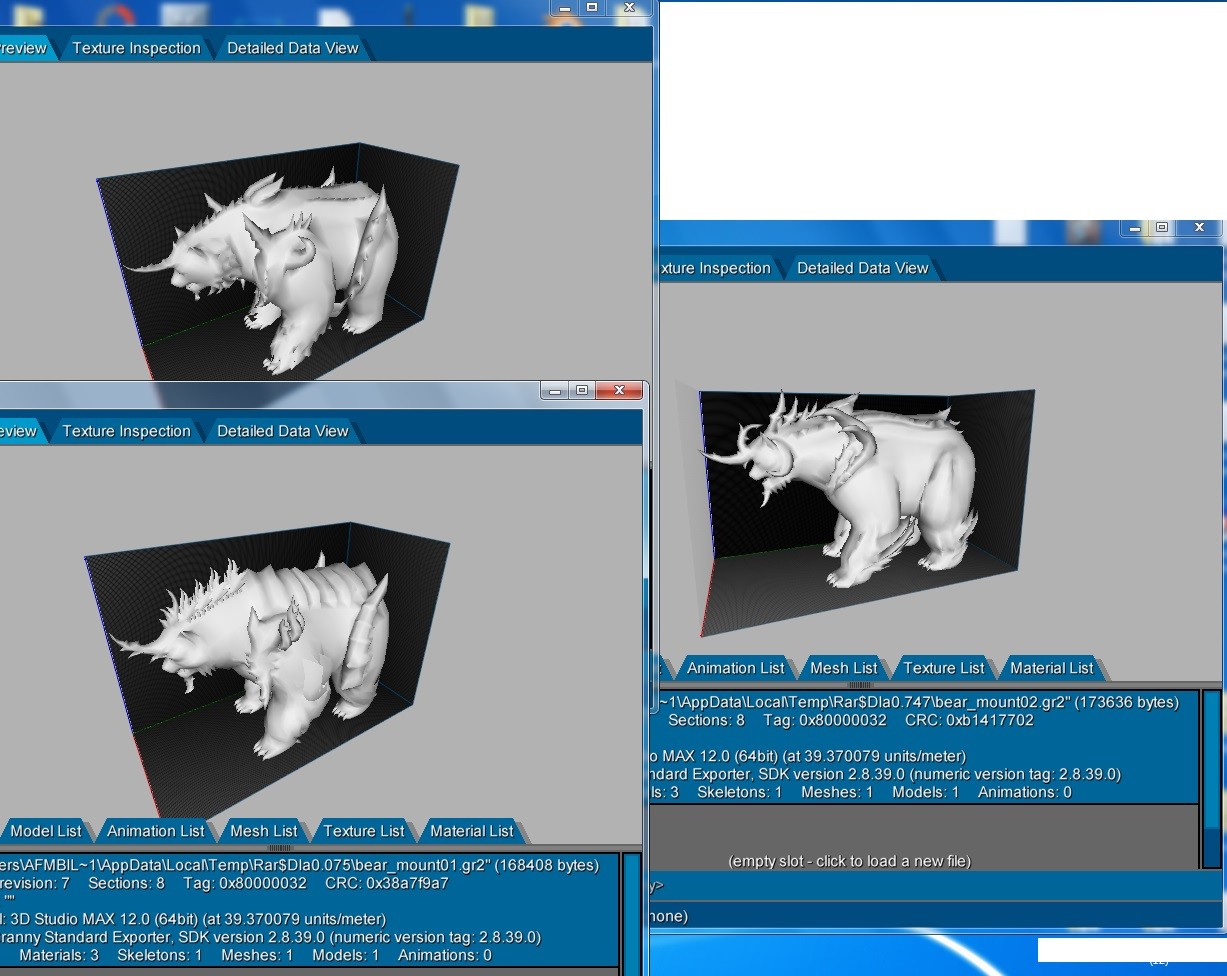Image resolution: width=1227 pixels, height=976 pixels.
Task: Minimize the topmost left viewer window
Action: pyautogui.click(x=564, y=7)
